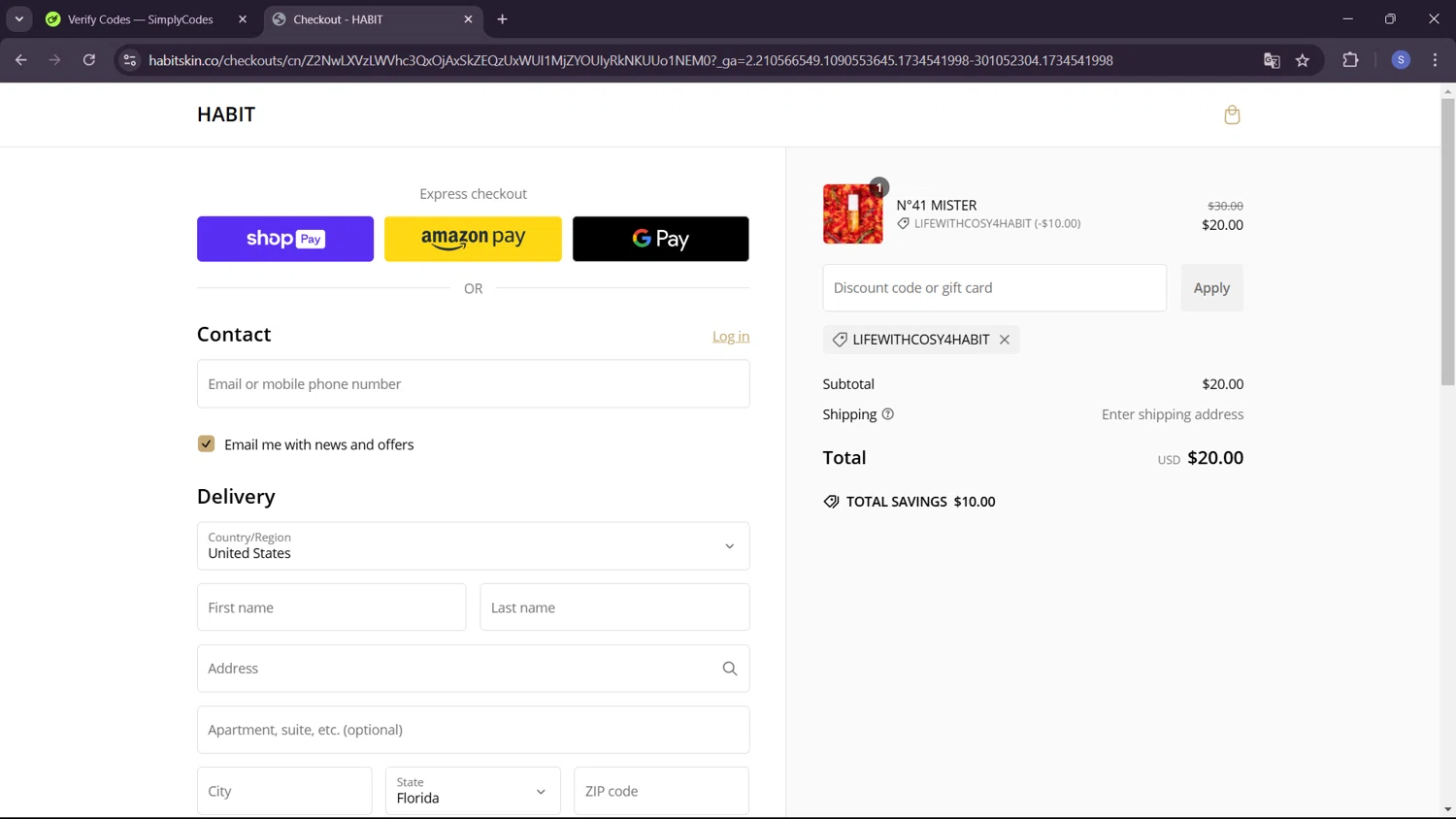Open the State dropdown showing Florida

[x=473, y=791]
